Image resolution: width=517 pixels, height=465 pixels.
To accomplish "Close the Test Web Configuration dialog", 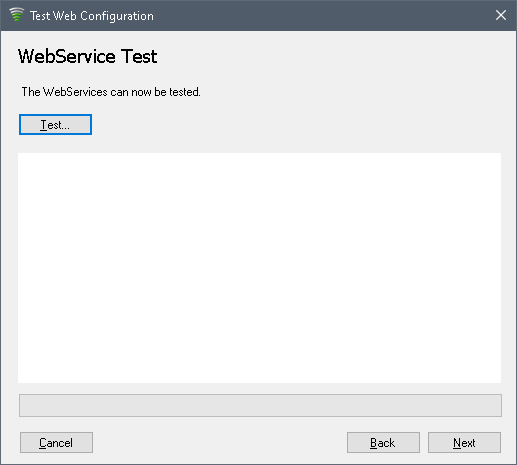I will (x=501, y=15).
